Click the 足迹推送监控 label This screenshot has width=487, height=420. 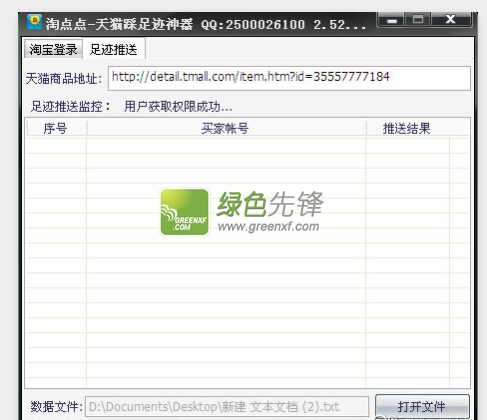point(71,107)
